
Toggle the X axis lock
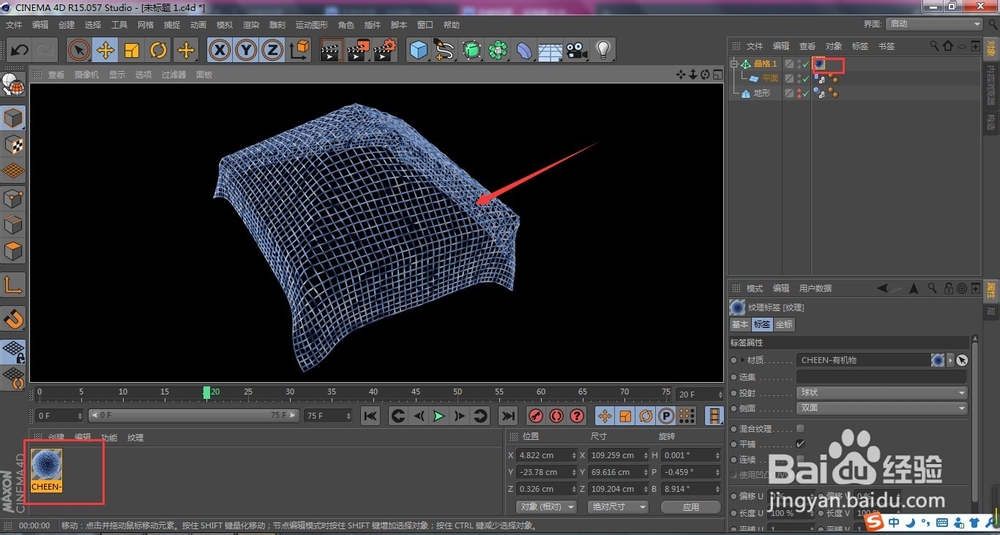tap(219, 50)
